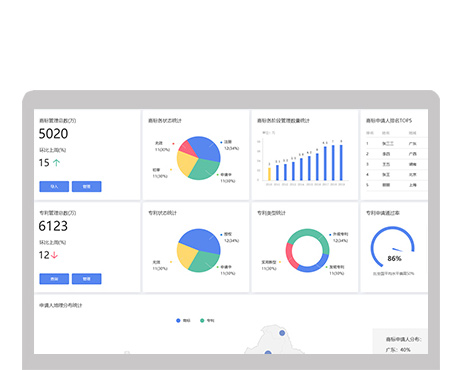Click the green slice of the bottom pie chart
This screenshot has height=370, width=460.
click(204, 261)
